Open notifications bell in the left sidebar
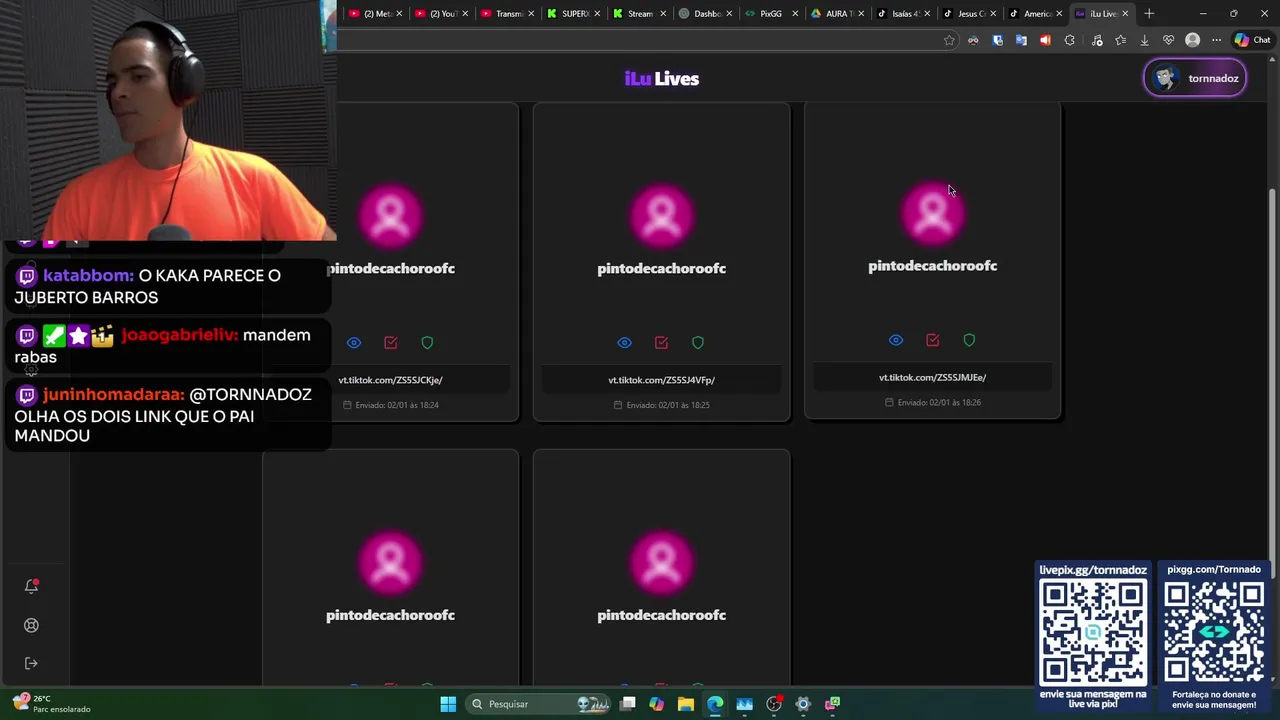The image size is (1280, 720). pyautogui.click(x=31, y=586)
